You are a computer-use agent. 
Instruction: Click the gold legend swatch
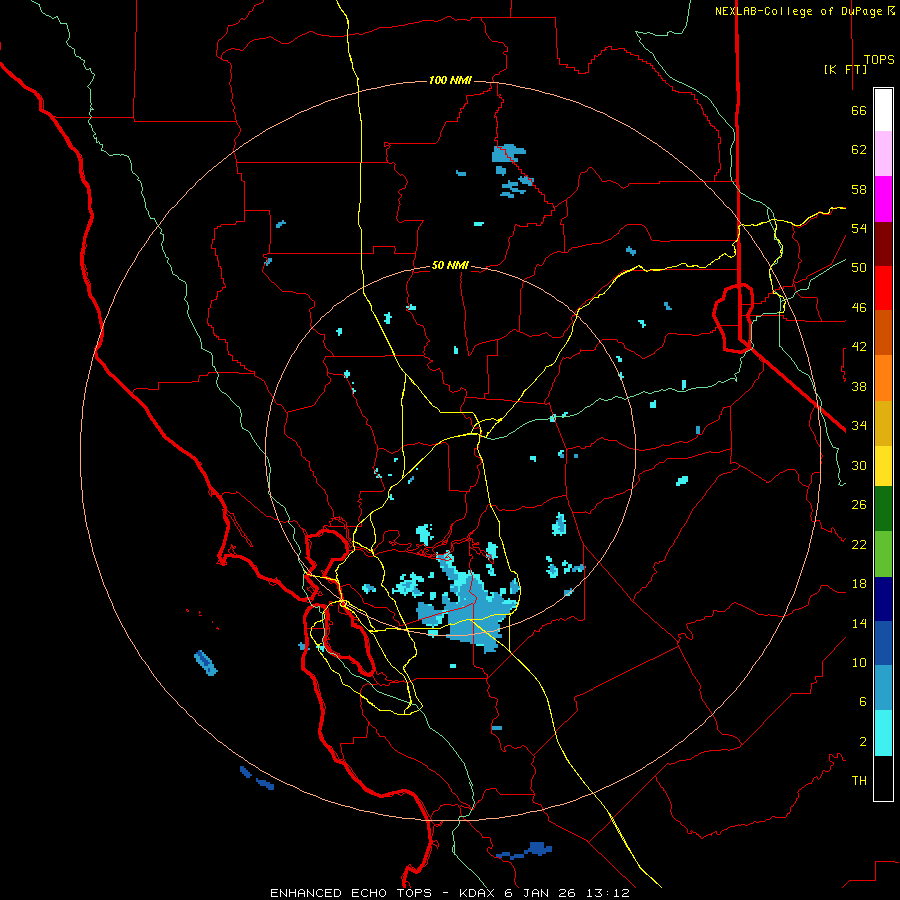(883, 424)
